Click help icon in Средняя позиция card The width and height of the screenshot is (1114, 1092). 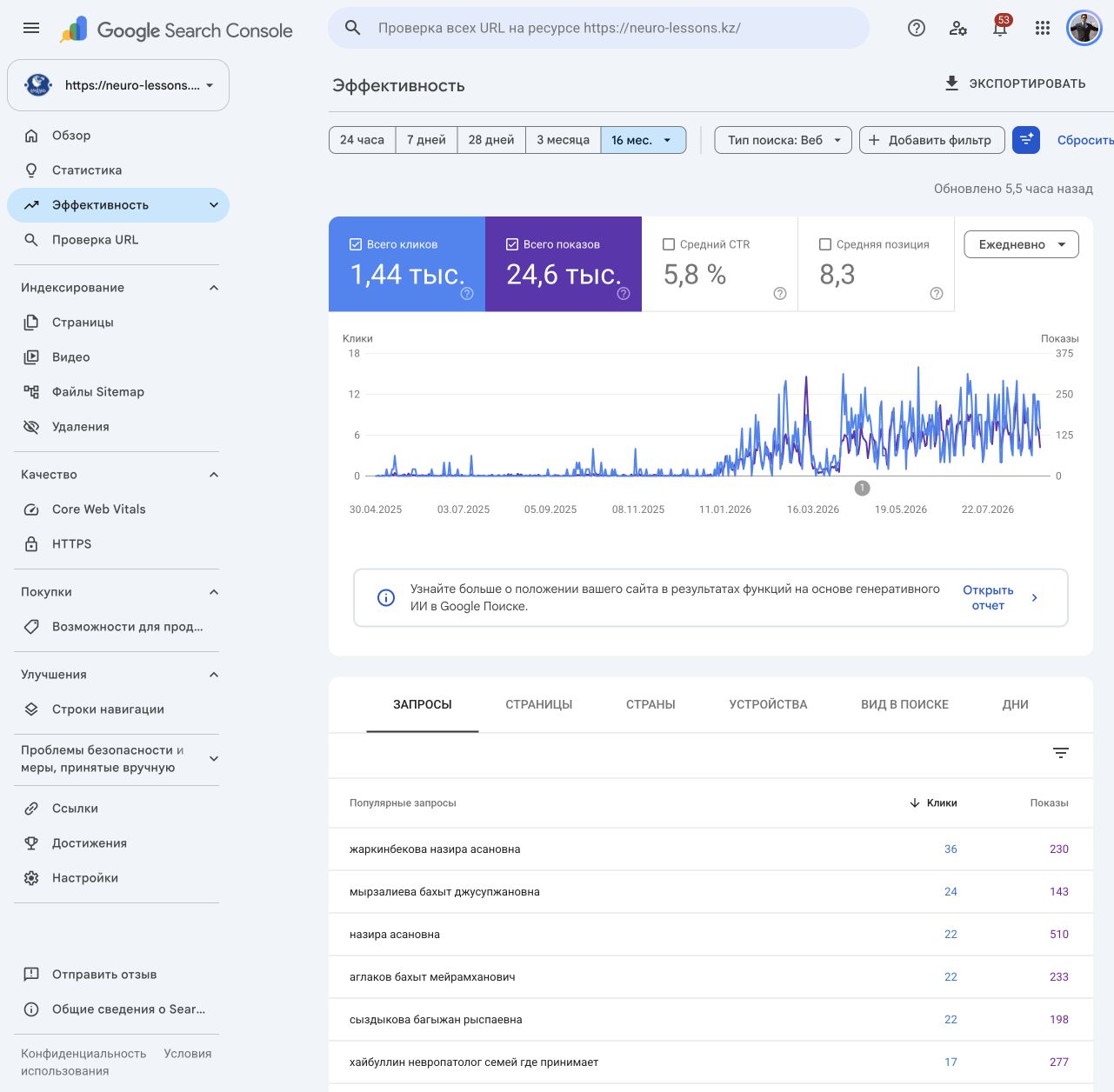coord(937,294)
